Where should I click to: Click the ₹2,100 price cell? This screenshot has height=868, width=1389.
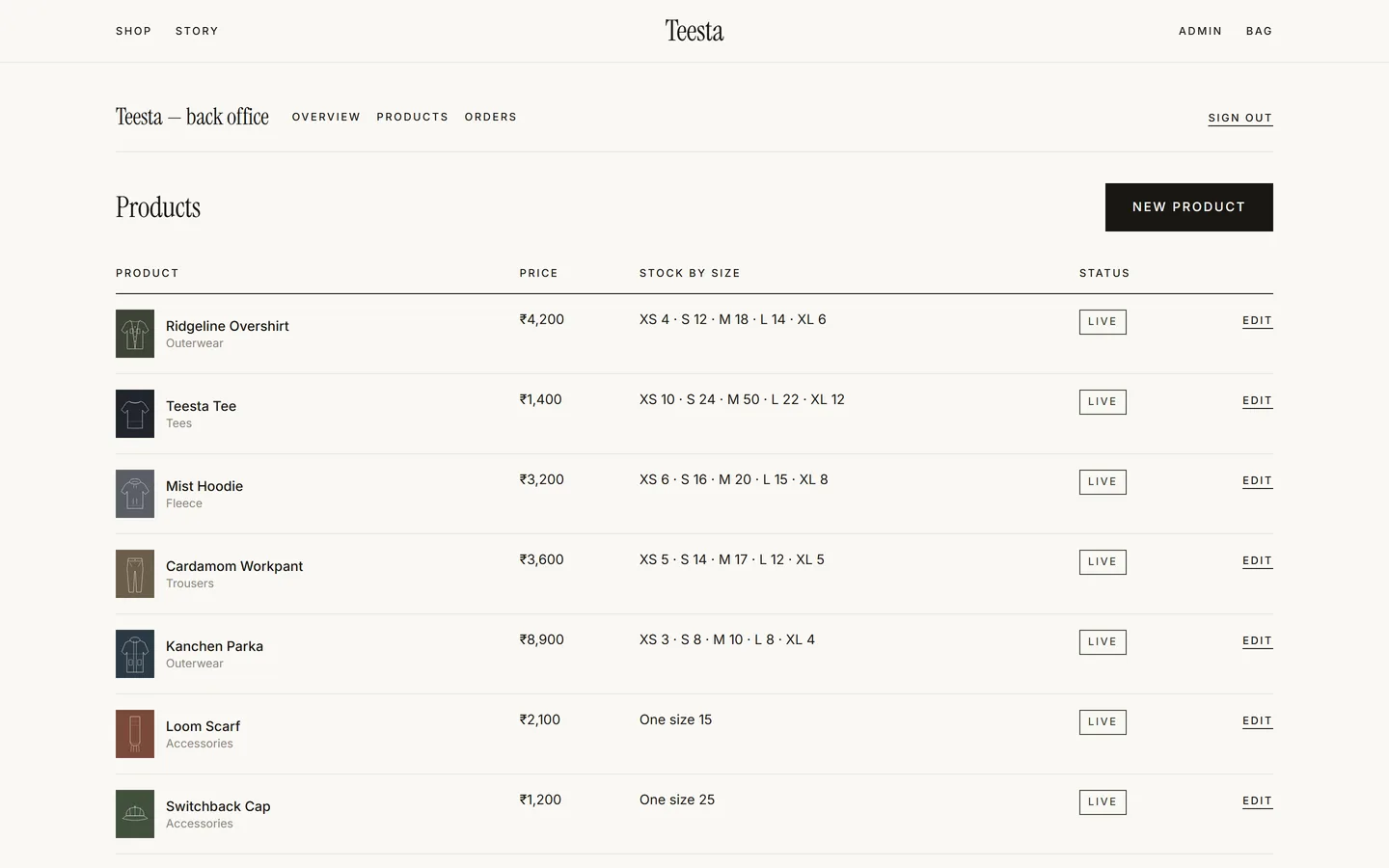click(x=540, y=719)
